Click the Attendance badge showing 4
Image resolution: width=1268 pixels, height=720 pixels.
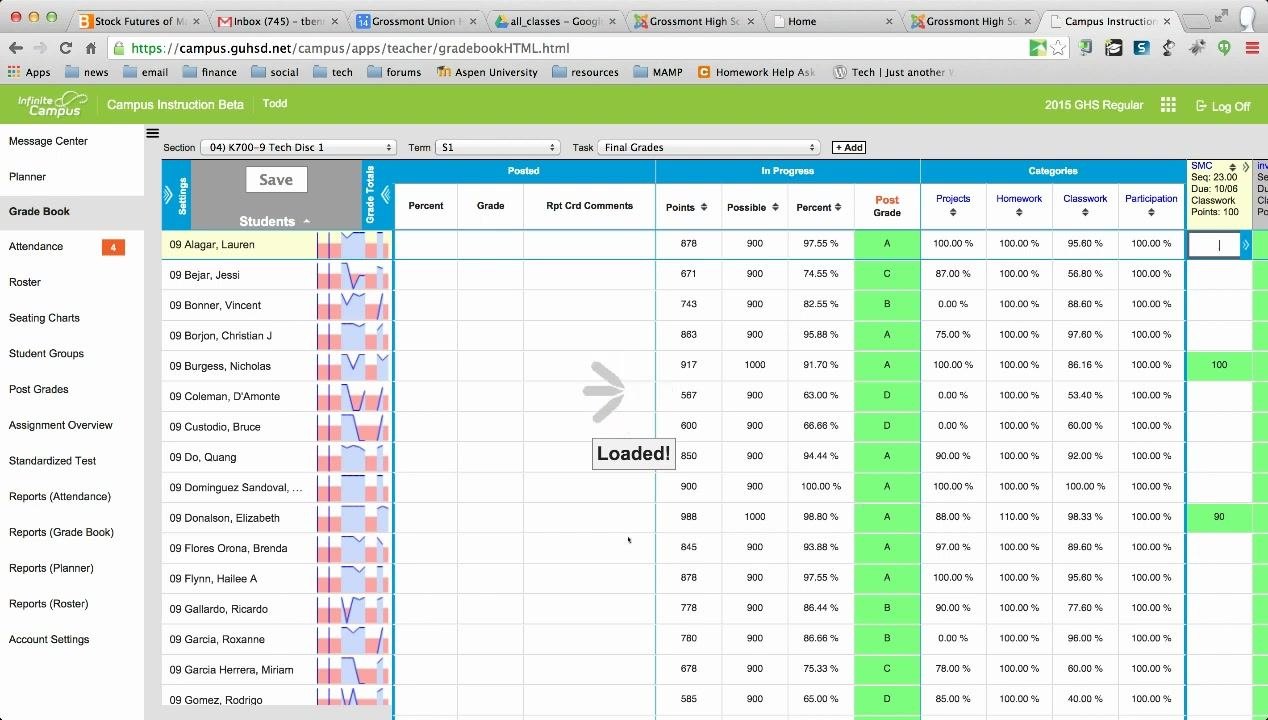point(113,247)
